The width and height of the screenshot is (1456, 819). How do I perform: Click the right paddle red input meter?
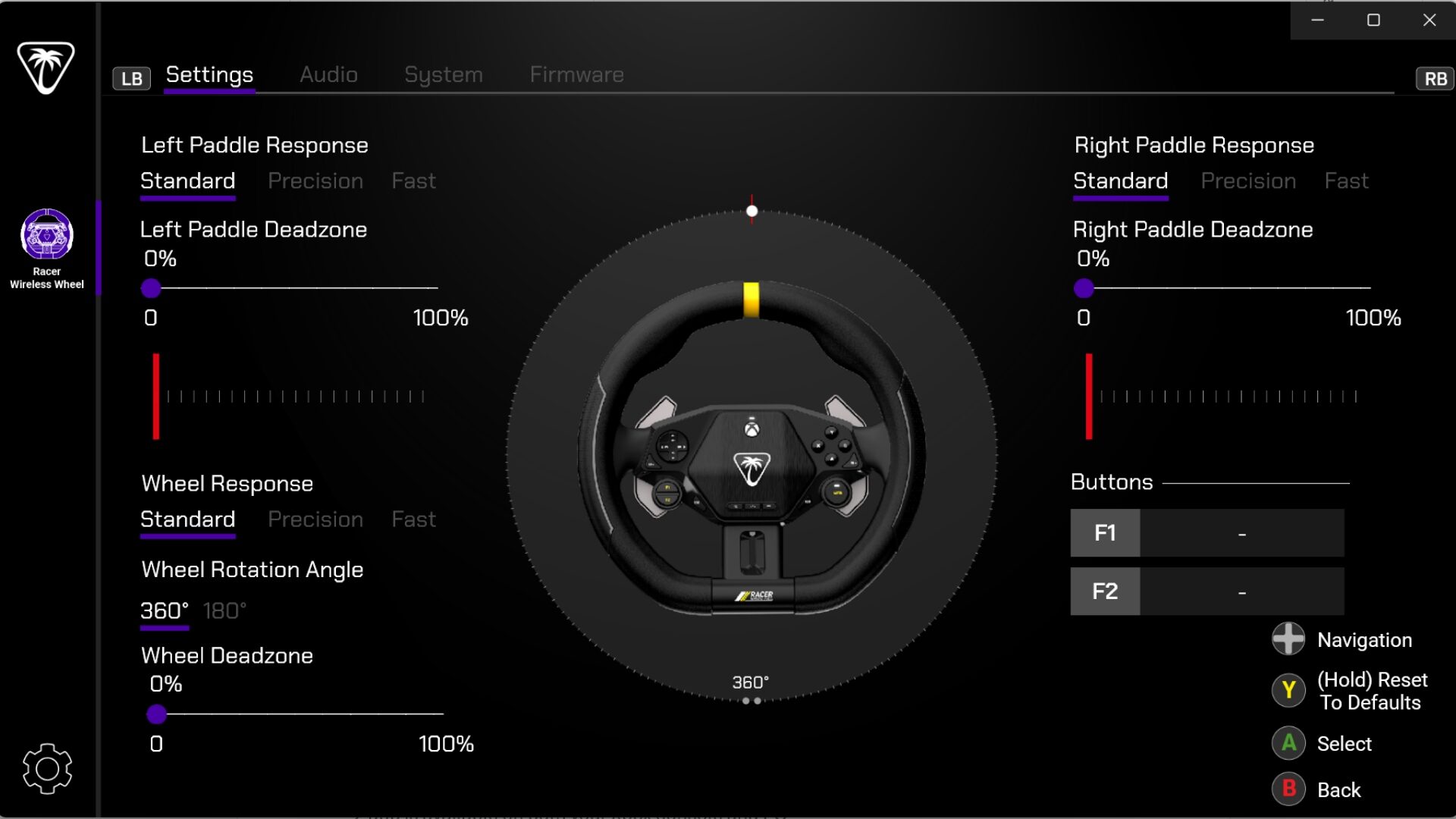[1089, 396]
